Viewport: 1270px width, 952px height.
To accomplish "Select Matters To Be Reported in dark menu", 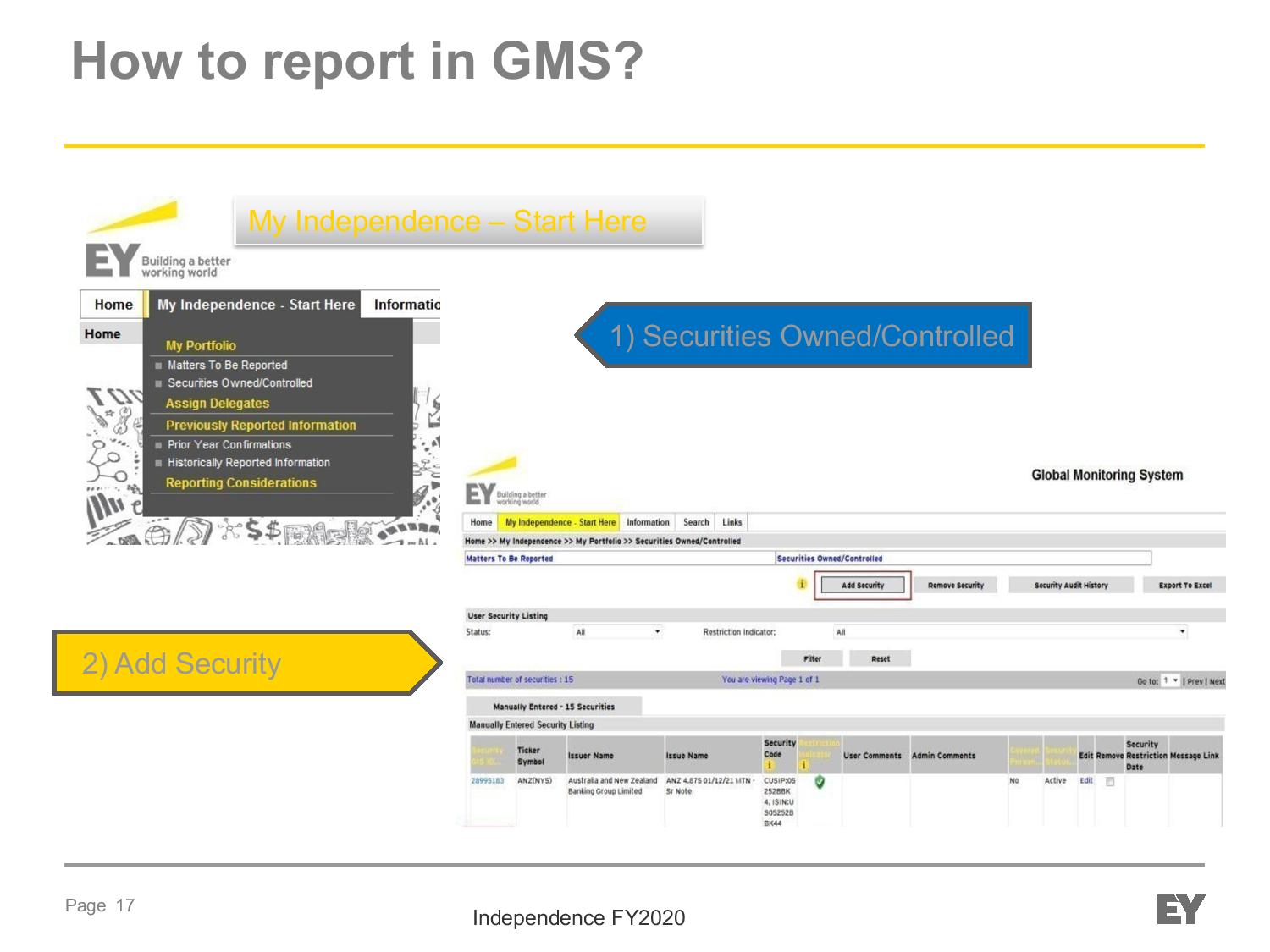I will pos(227,366).
